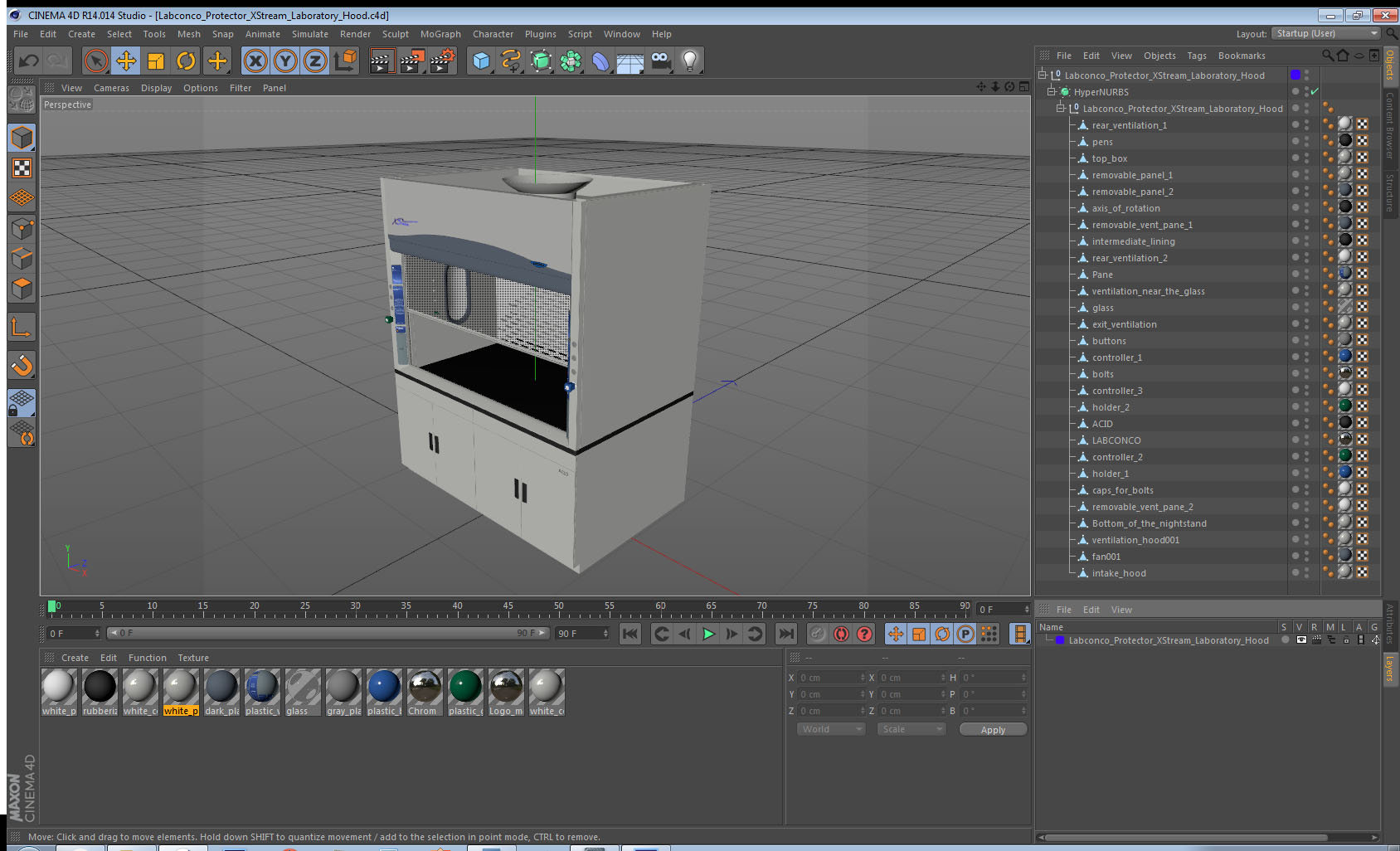Open the Deformer objects icon

tap(600, 61)
